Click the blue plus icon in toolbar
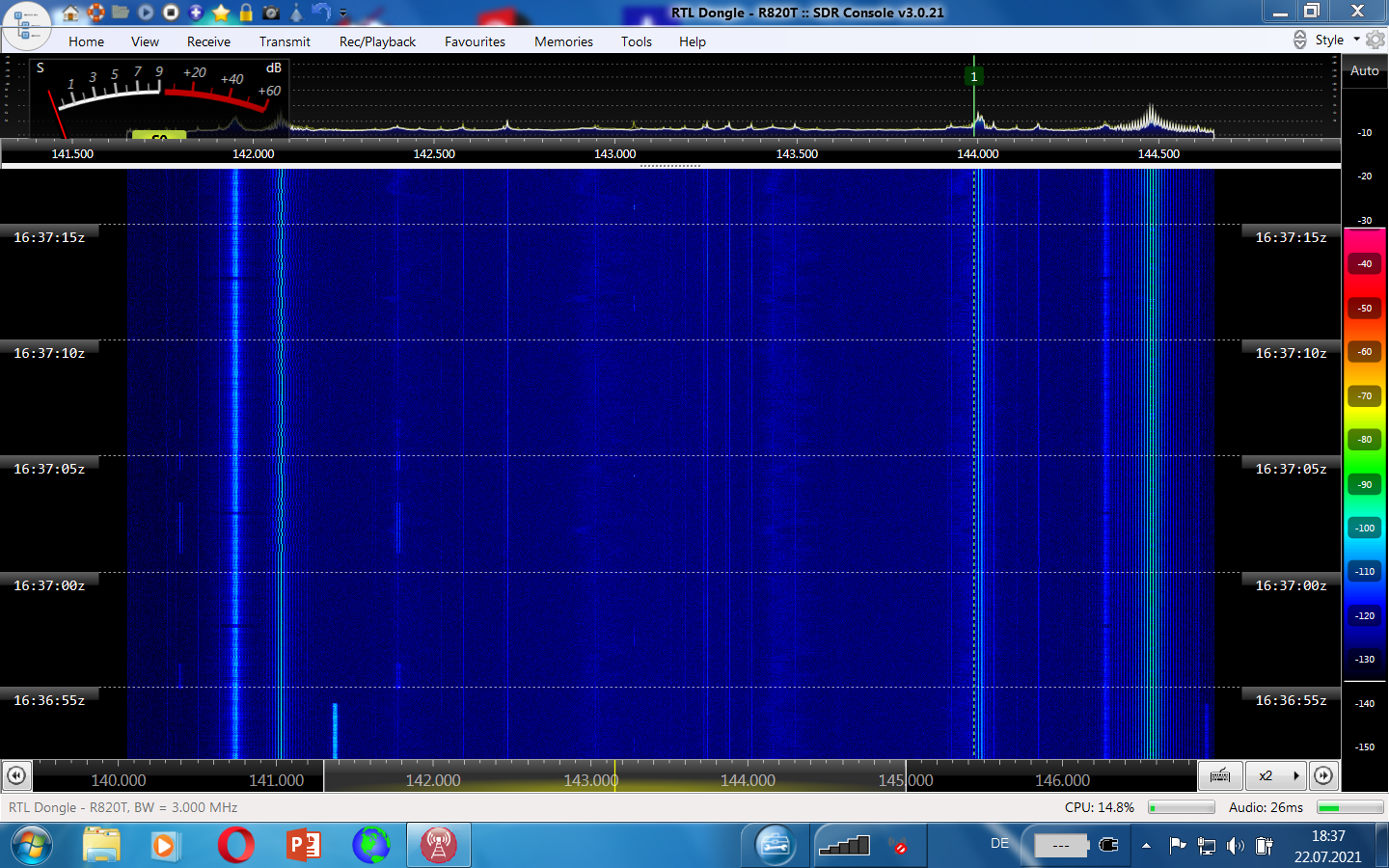 click(196, 13)
